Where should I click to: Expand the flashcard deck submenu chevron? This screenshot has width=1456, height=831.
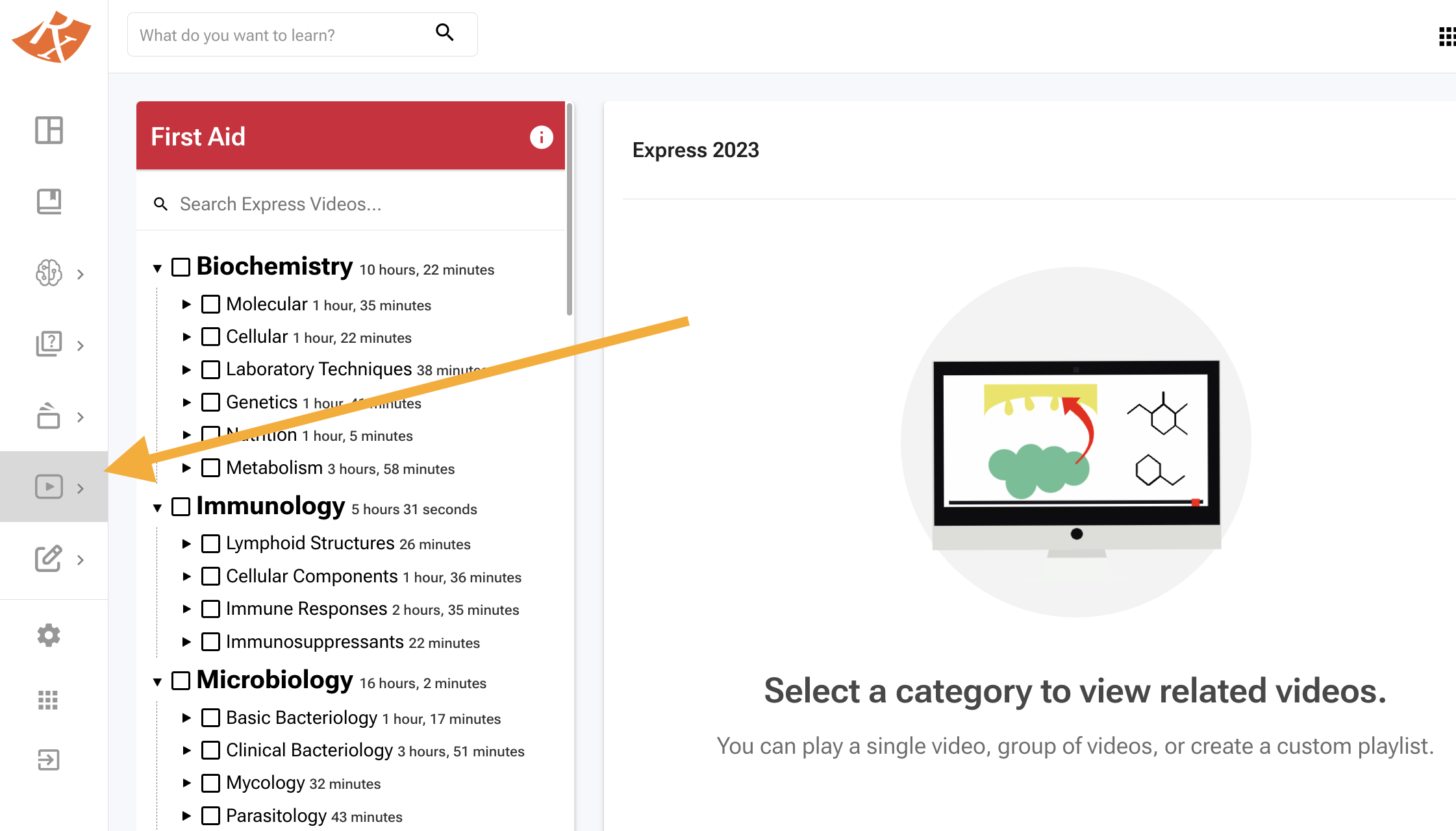[81, 417]
